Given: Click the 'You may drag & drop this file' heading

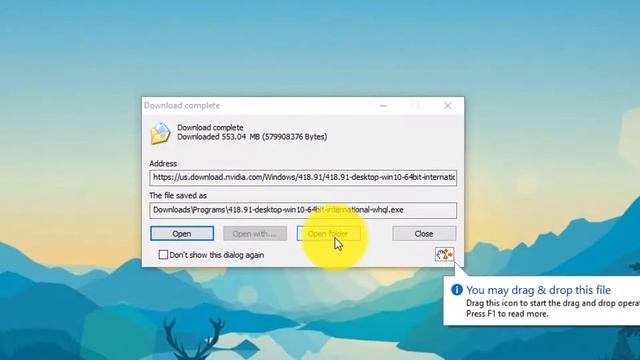Looking at the screenshot, I should (538, 290).
